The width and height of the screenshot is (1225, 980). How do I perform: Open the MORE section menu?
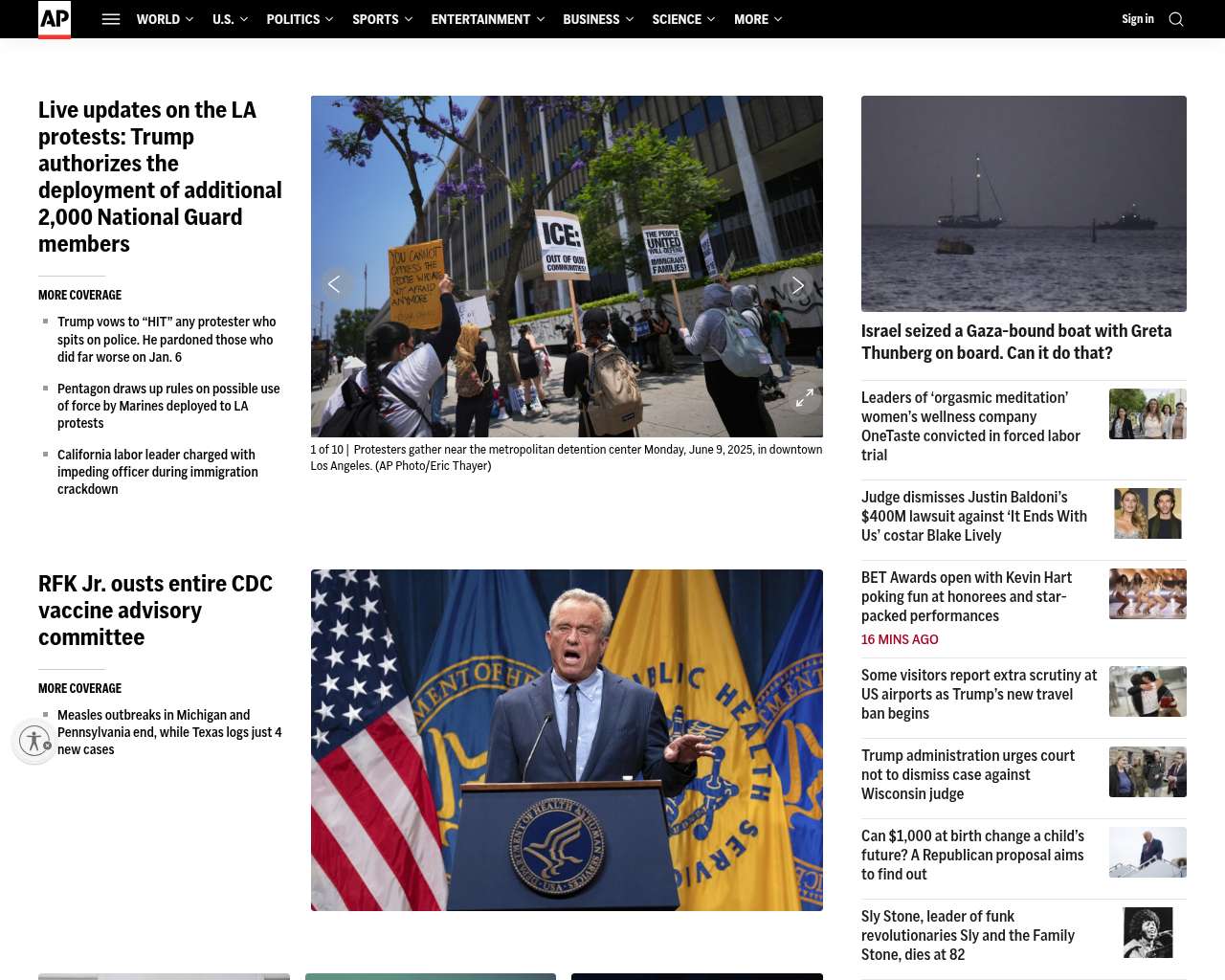tap(751, 19)
